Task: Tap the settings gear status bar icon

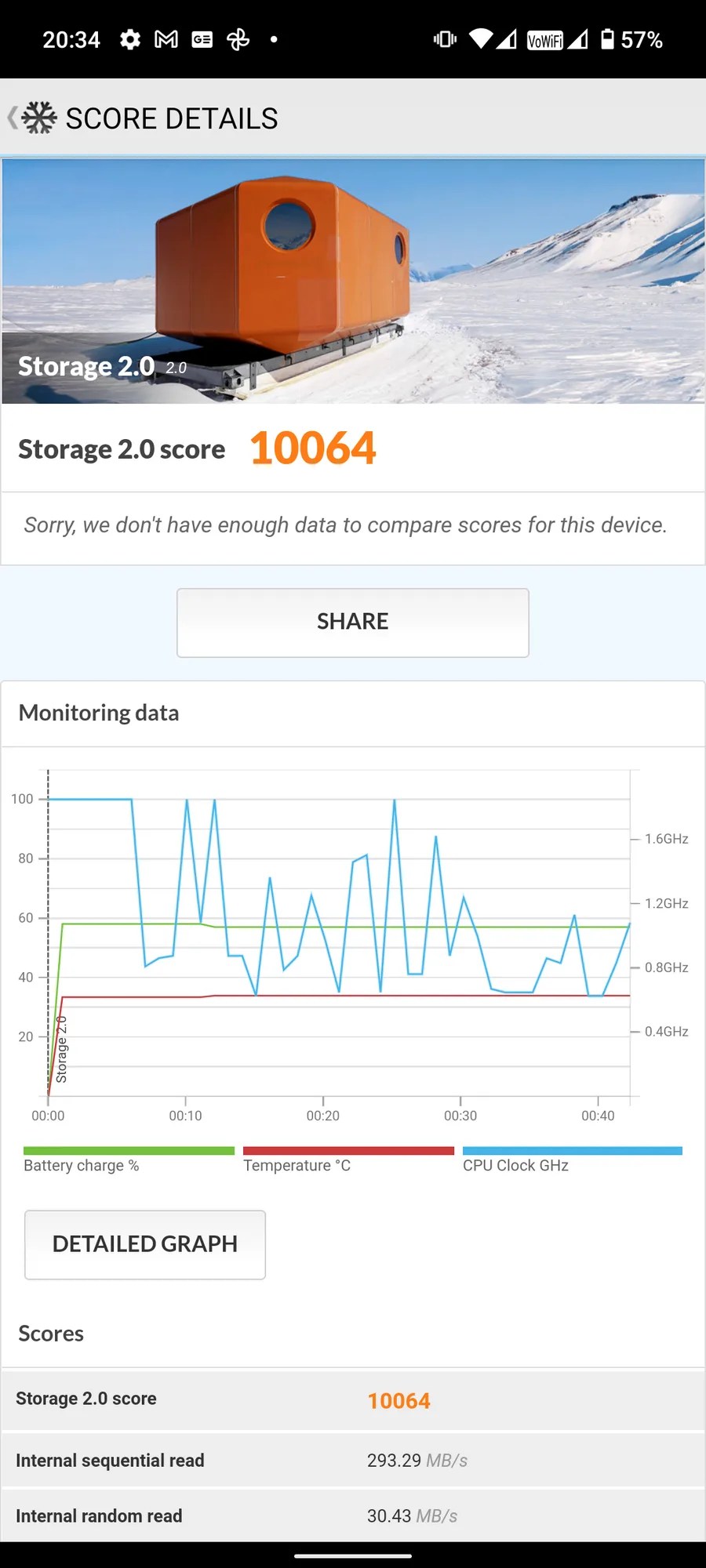Action: pyautogui.click(x=130, y=39)
